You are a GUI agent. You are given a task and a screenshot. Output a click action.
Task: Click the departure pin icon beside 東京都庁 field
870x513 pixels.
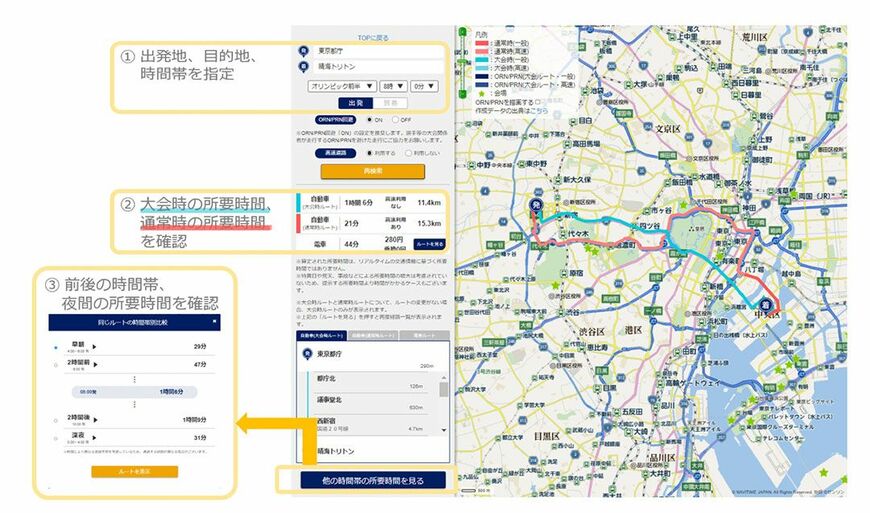point(303,51)
